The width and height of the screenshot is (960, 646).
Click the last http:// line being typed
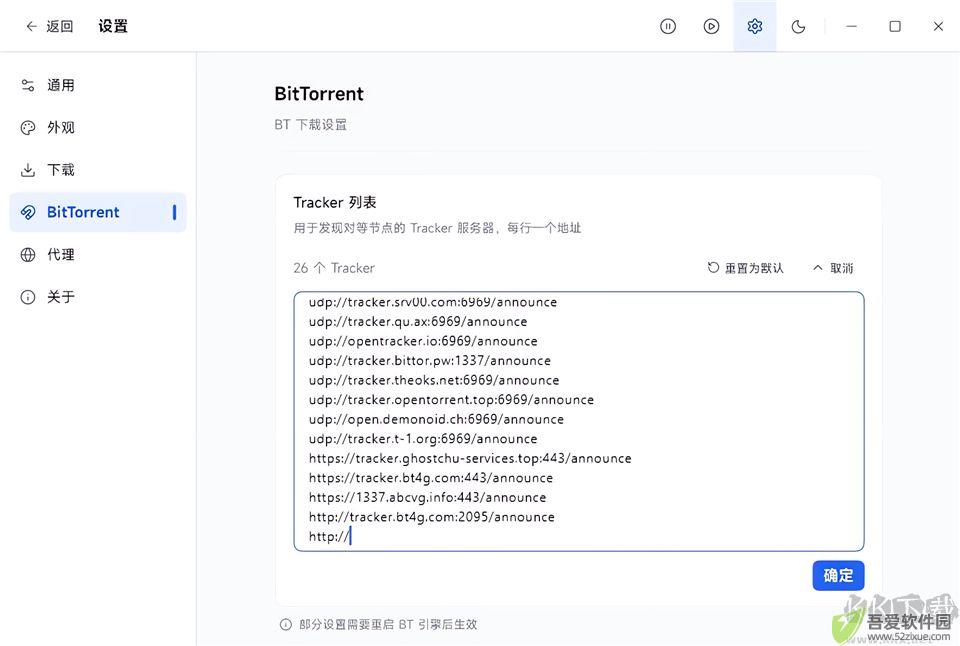click(x=329, y=537)
